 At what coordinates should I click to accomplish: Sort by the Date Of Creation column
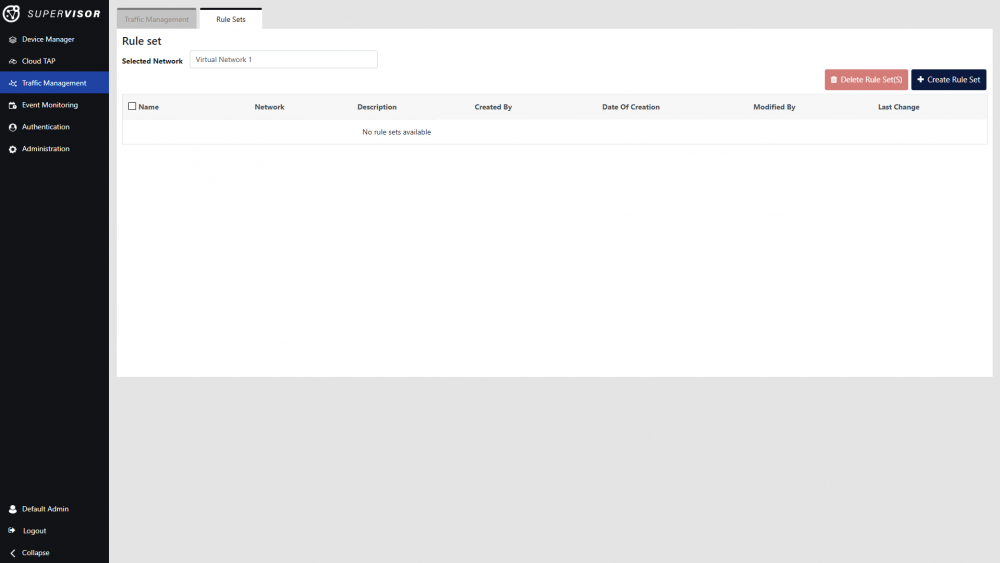[630, 107]
